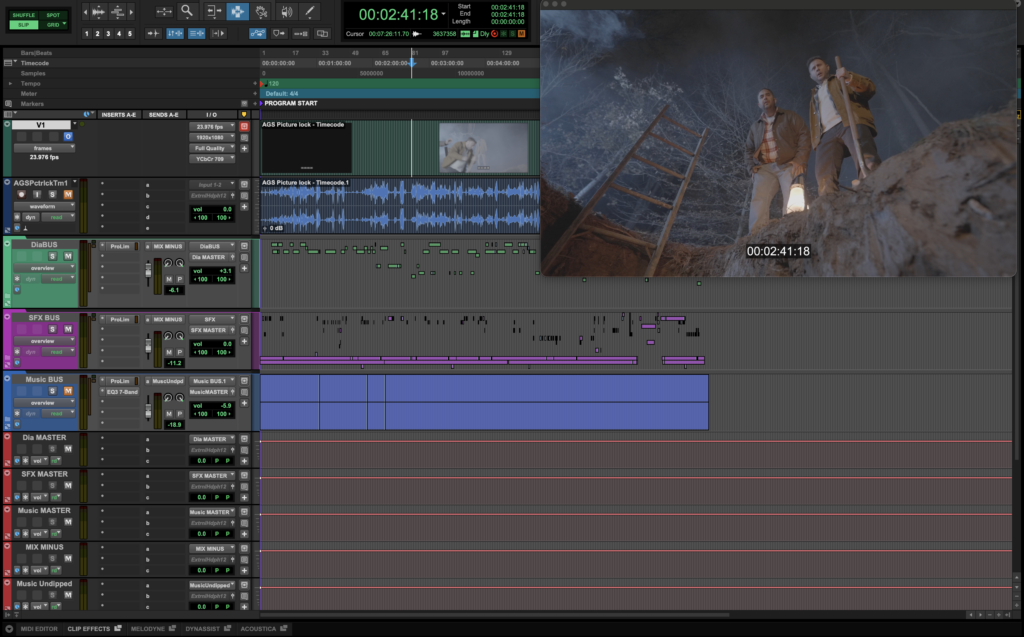
Task: Open the DiaBUS automation mode read dropdown
Action: (60, 279)
